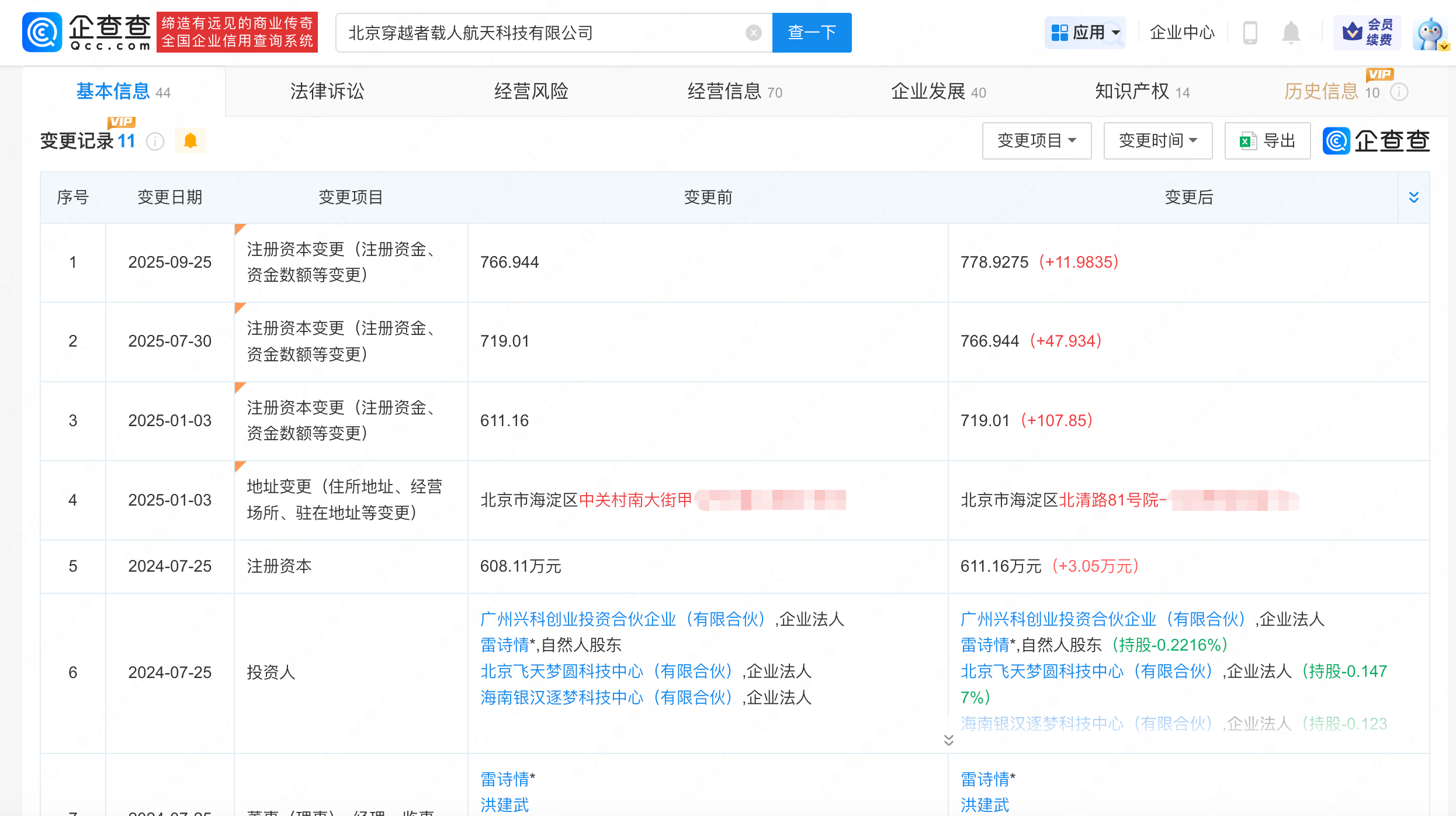The height and width of the screenshot is (816, 1456).
Task: Expand all rows with double-chevron in header
Action: (x=1414, y=197)
